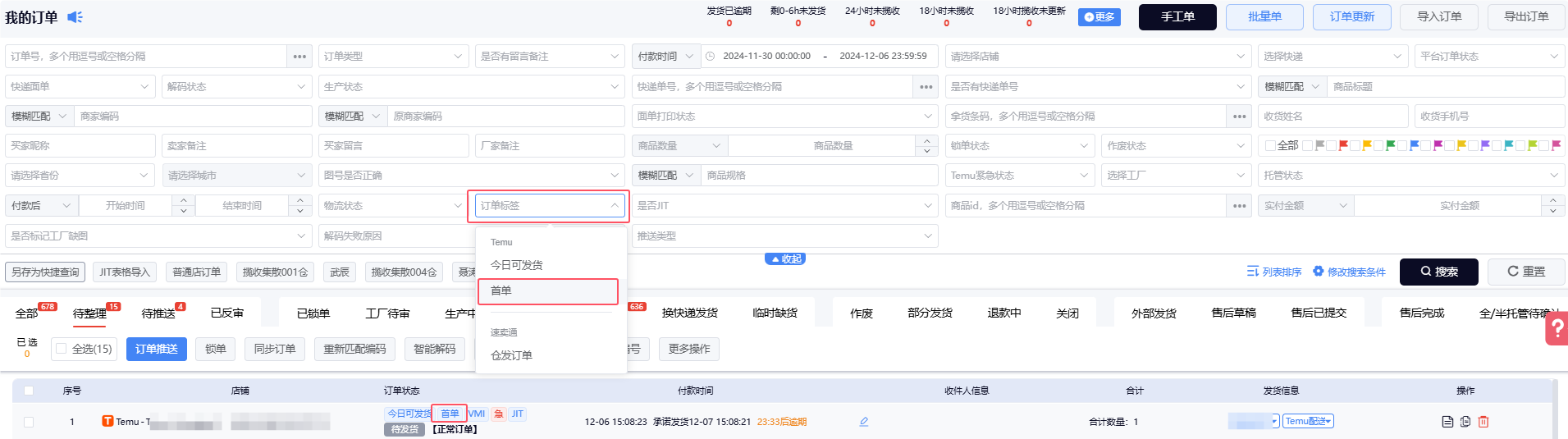Collapse the 订单标签 dropdown
1568x439 pixels.
click(548, 206)
